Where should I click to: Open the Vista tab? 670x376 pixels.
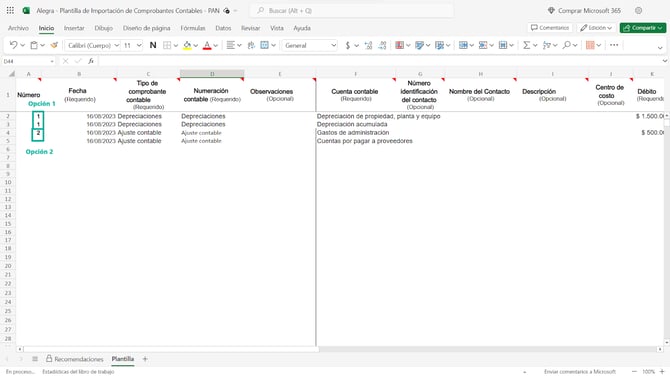click(277, 28)
